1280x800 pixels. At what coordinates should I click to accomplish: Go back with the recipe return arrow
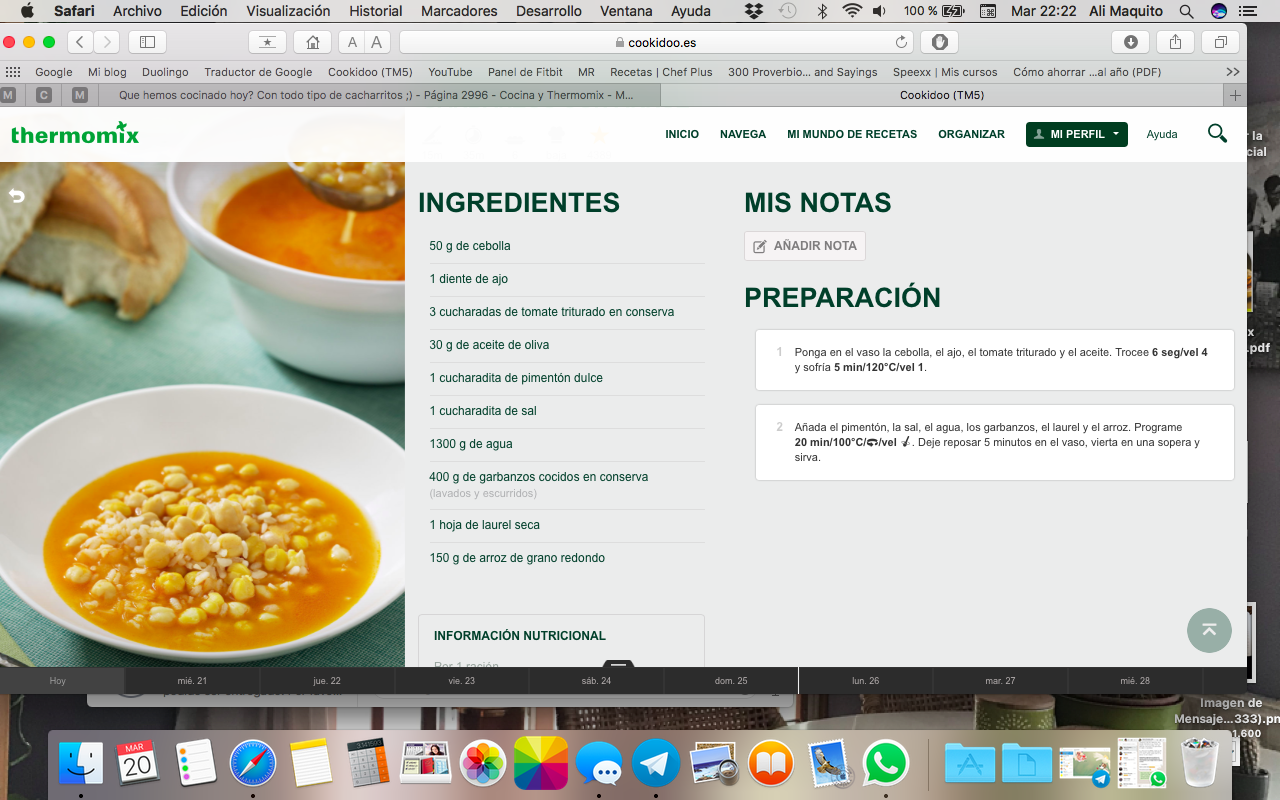[x=16, y=196]
